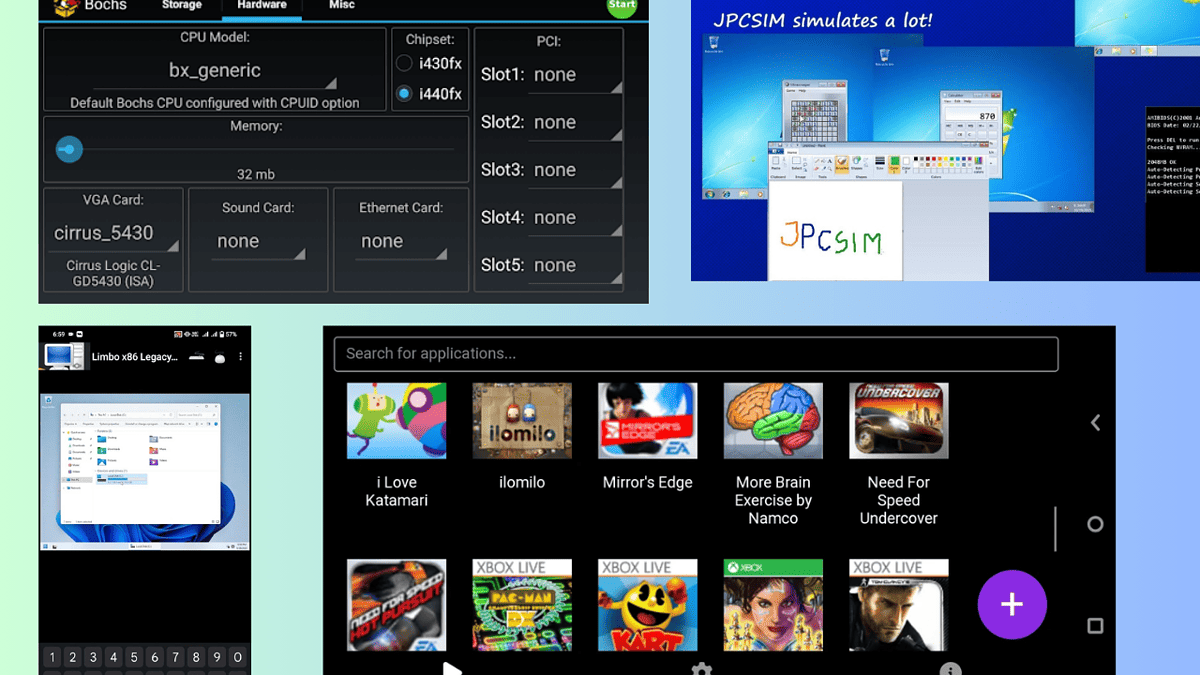
Task: Tap the mouse icon in Limbo's toolbar
Action: click(x=219, y=357)
